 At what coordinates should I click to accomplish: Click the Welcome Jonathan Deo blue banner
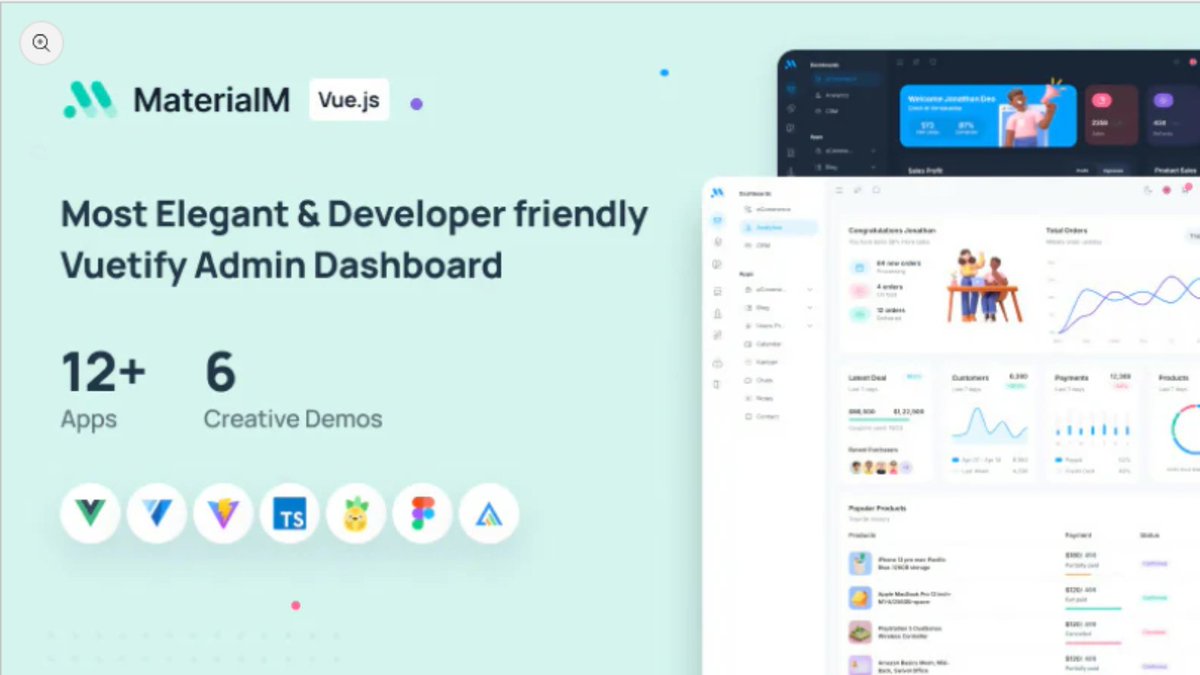coord(988,115)
